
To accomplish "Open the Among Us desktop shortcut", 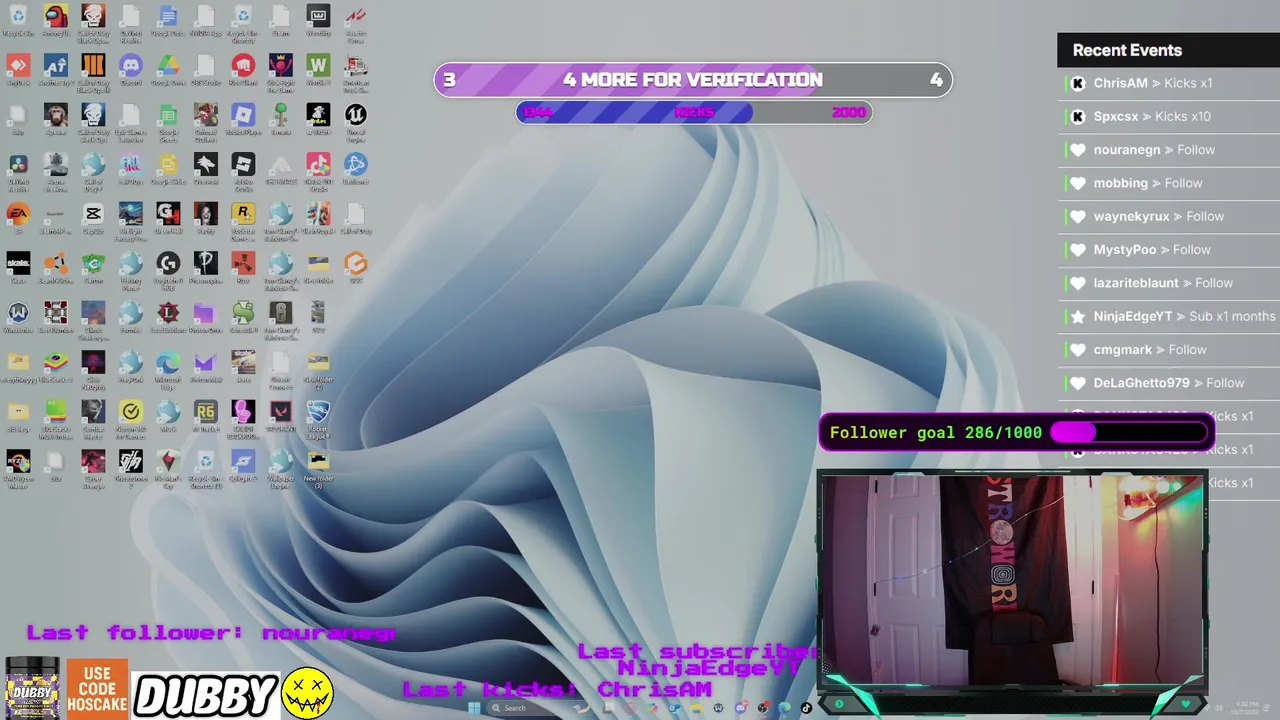I will pyautogui.click(x=56, y=22).
